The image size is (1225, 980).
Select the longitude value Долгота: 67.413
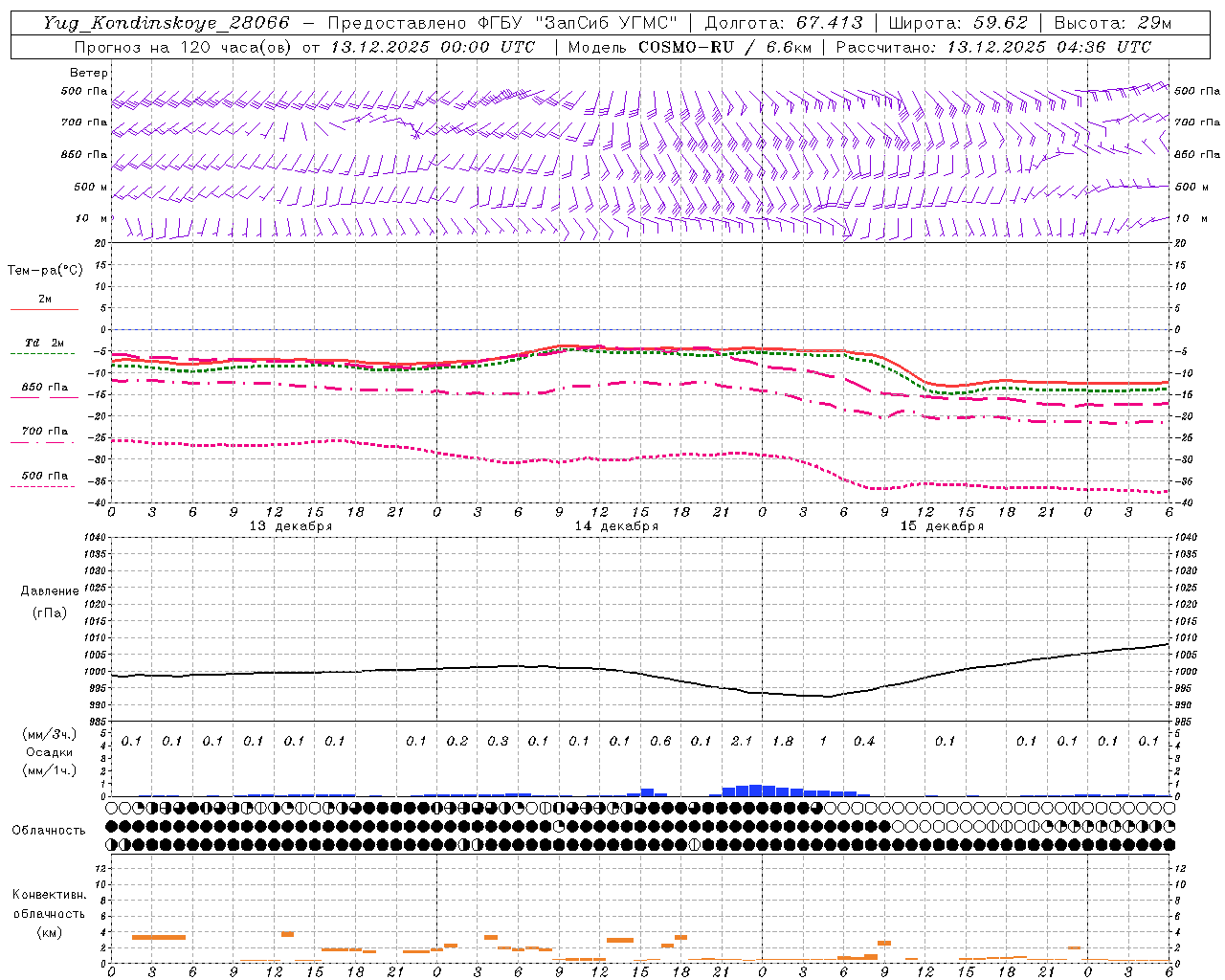784,23
